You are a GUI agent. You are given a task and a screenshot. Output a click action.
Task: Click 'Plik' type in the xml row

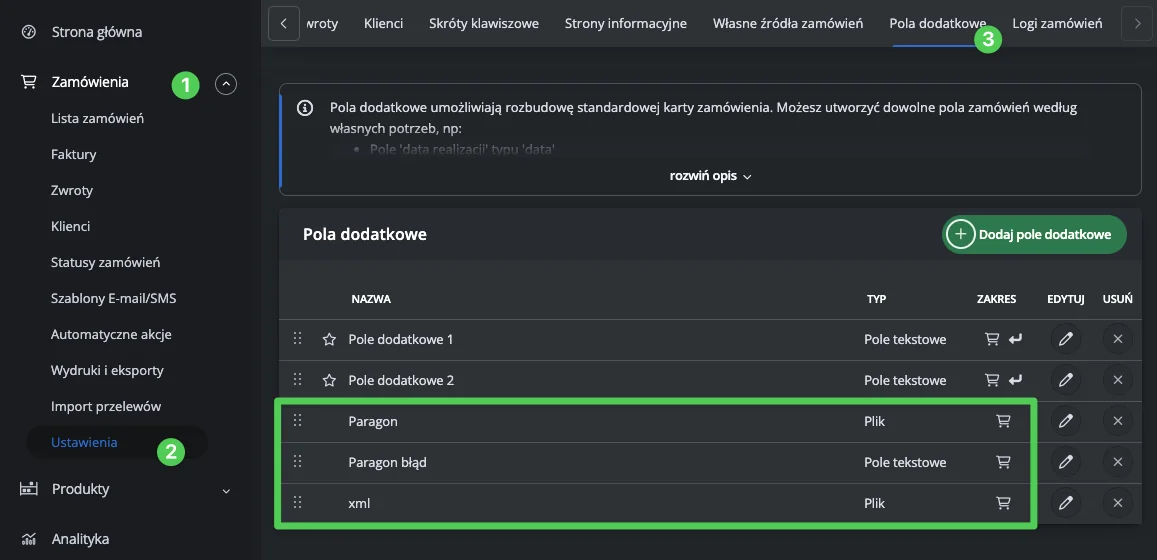874,504
